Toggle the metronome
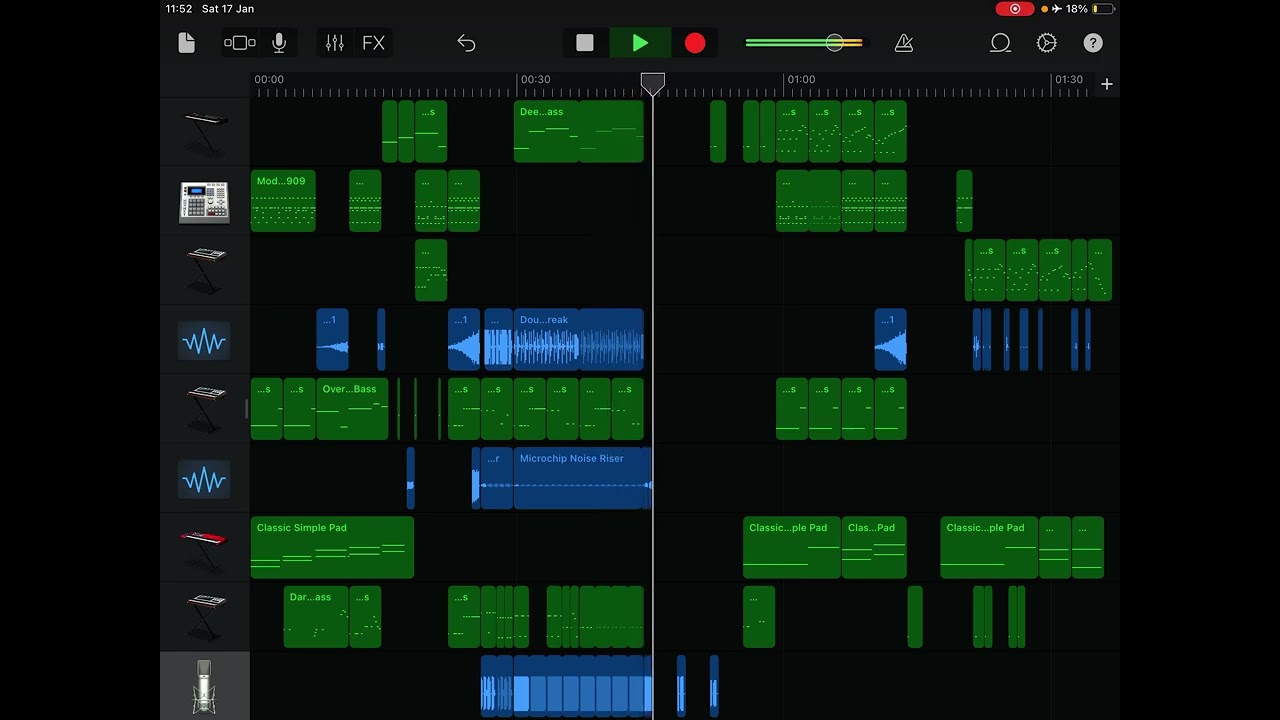Screen dimensions: 1280x720 pos(904,43)
